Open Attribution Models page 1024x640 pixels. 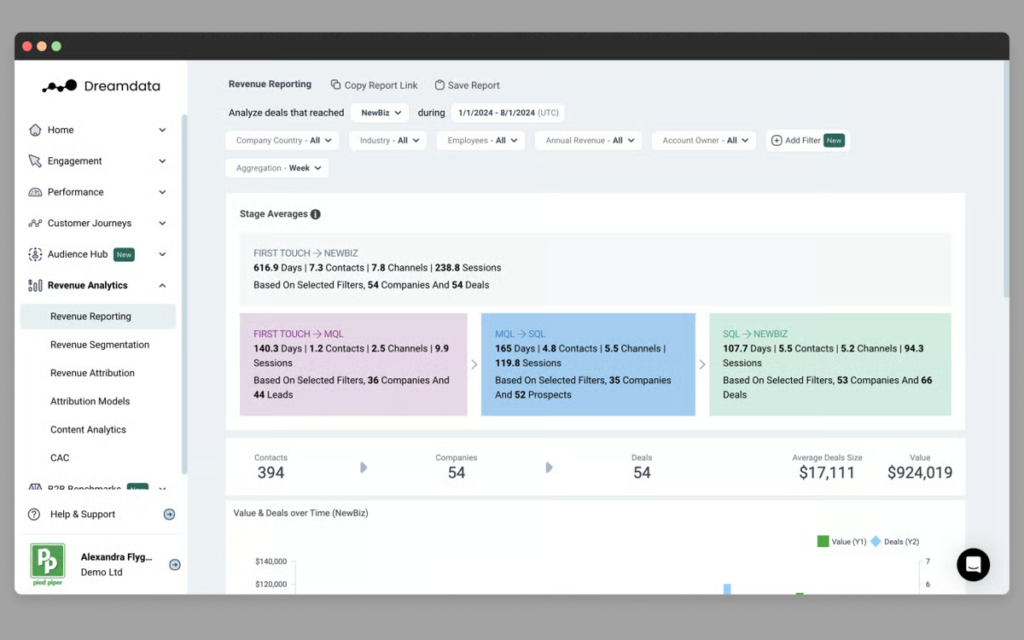click(x=90, y=401)
